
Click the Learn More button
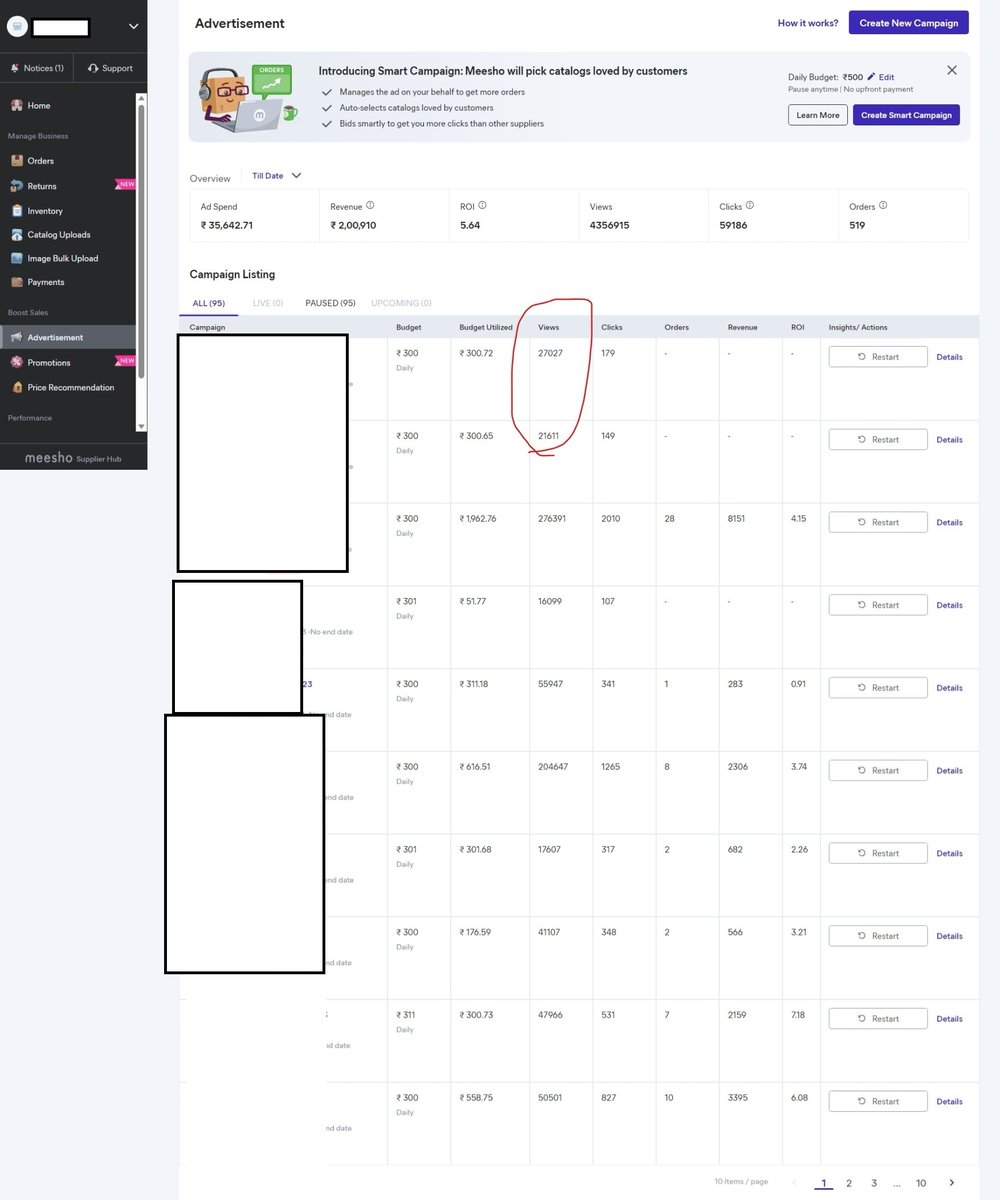817,115
